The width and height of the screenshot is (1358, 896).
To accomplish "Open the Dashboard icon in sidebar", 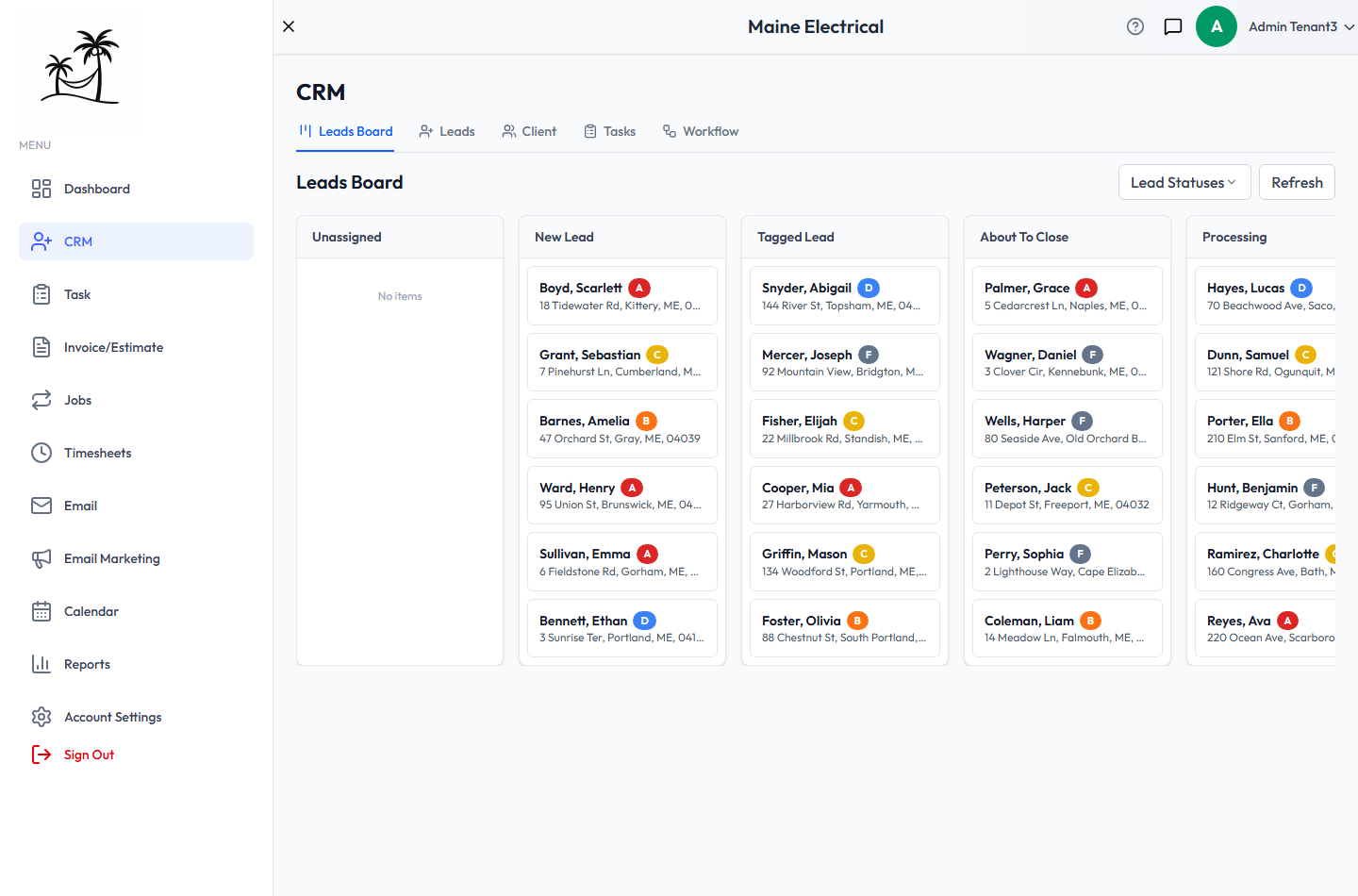I will 41,189.
